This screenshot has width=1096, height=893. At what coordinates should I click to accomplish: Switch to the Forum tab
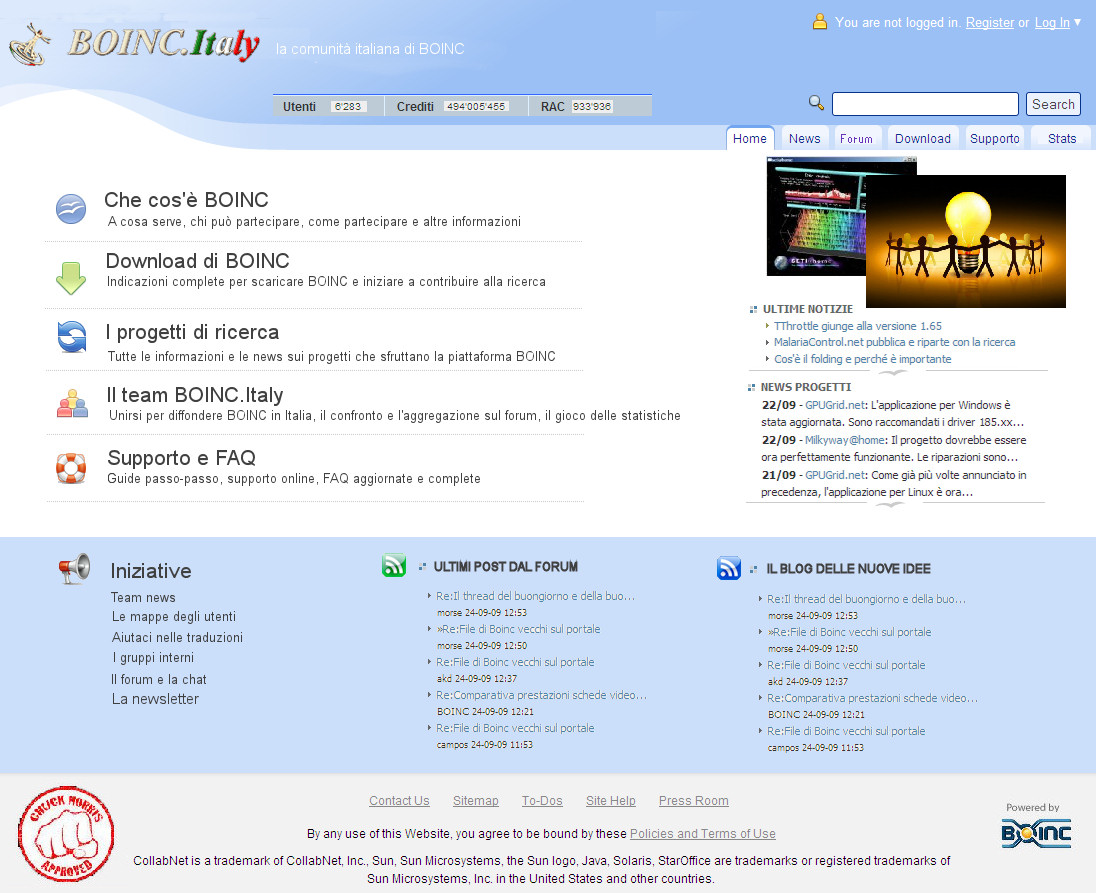856,139
